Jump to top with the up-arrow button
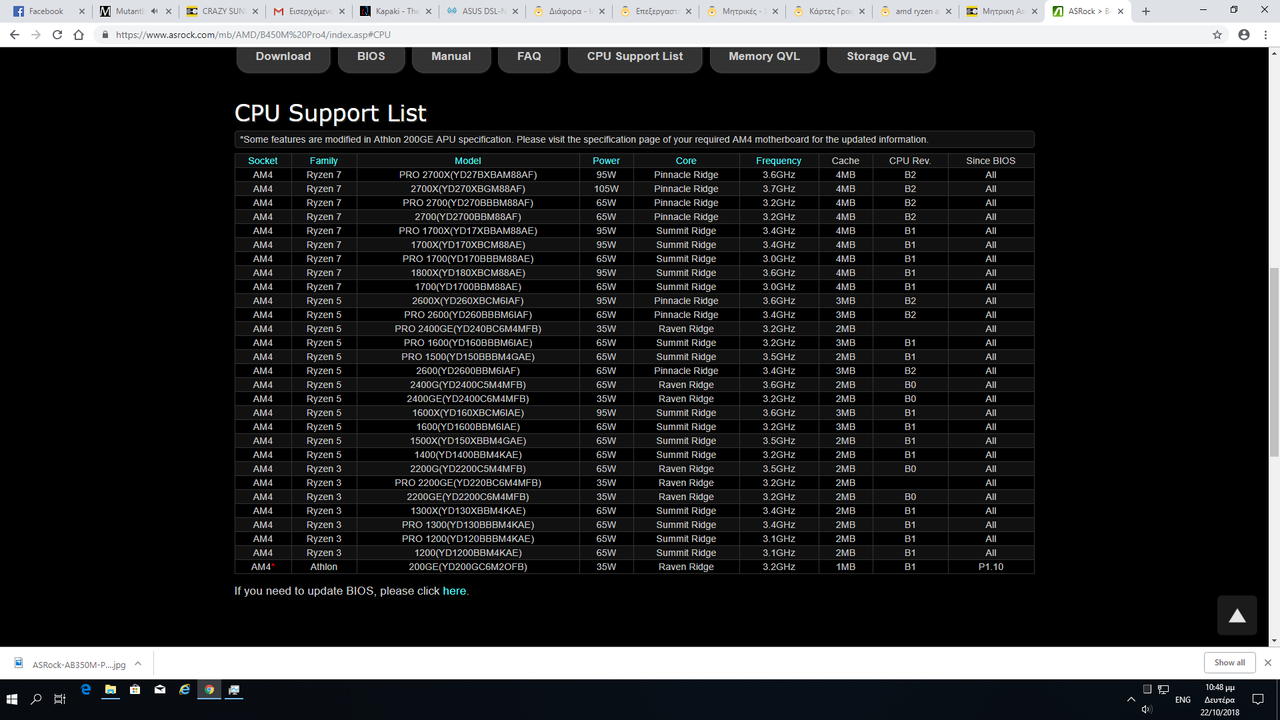 [x=1237, y=616]
